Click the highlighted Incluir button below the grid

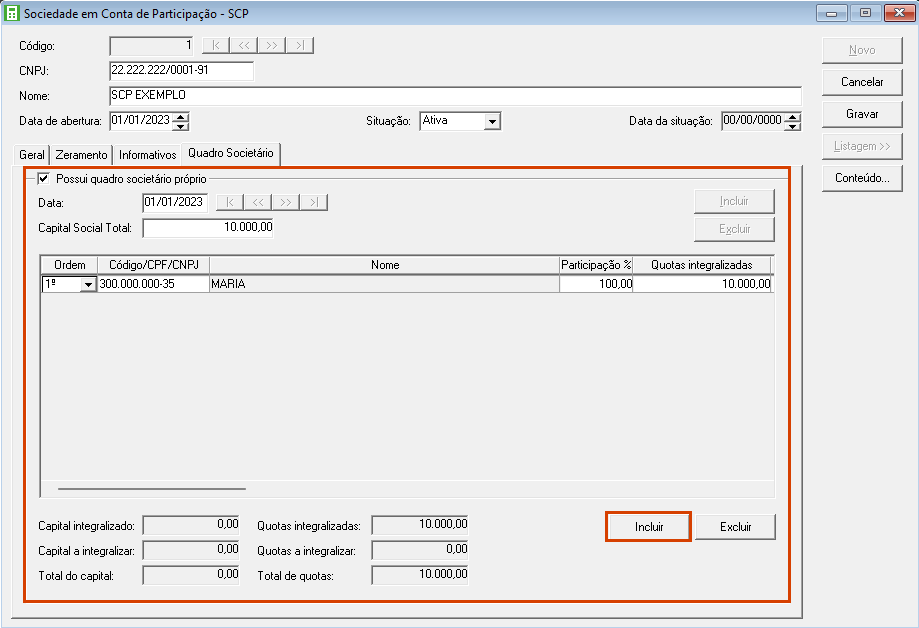pyautogui.click(x=648, y=527)
